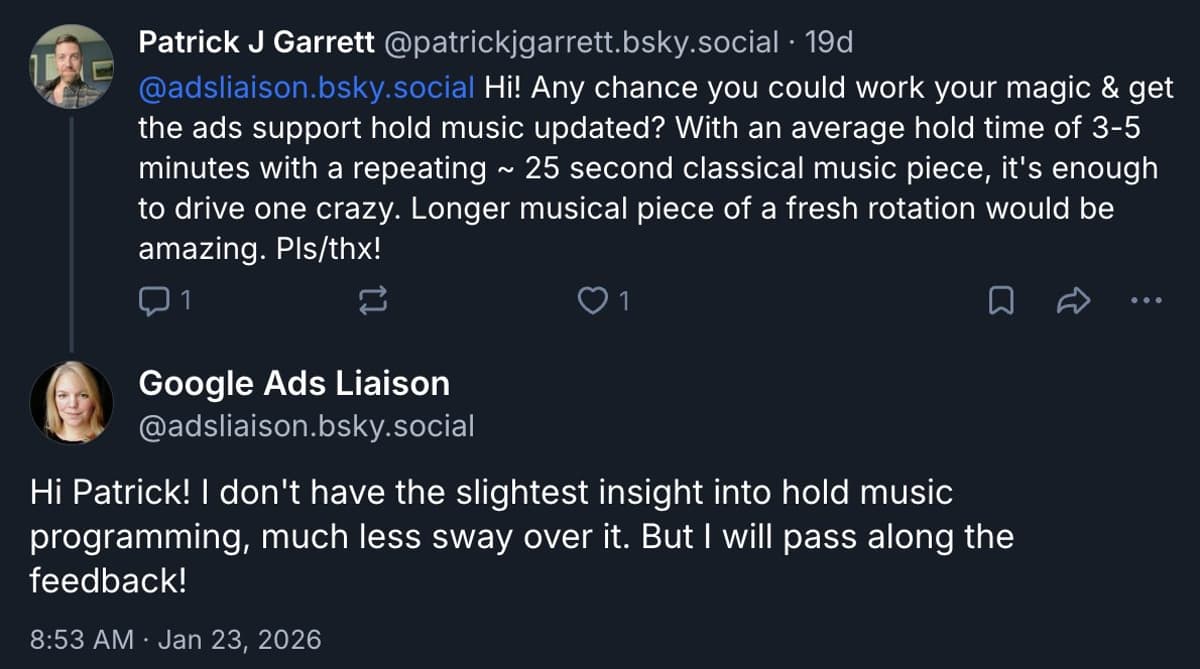Click the share arrow icon
The height and width of the screenshot is (669, 1200).
1072,301
